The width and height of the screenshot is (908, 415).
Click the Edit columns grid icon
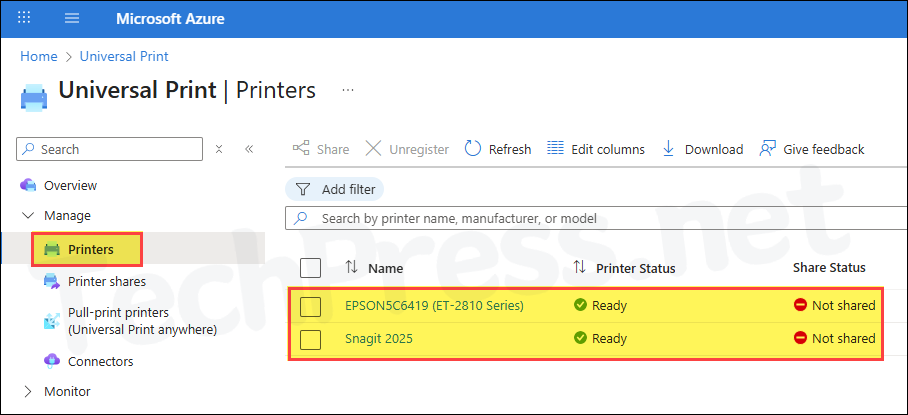[555, 148]
